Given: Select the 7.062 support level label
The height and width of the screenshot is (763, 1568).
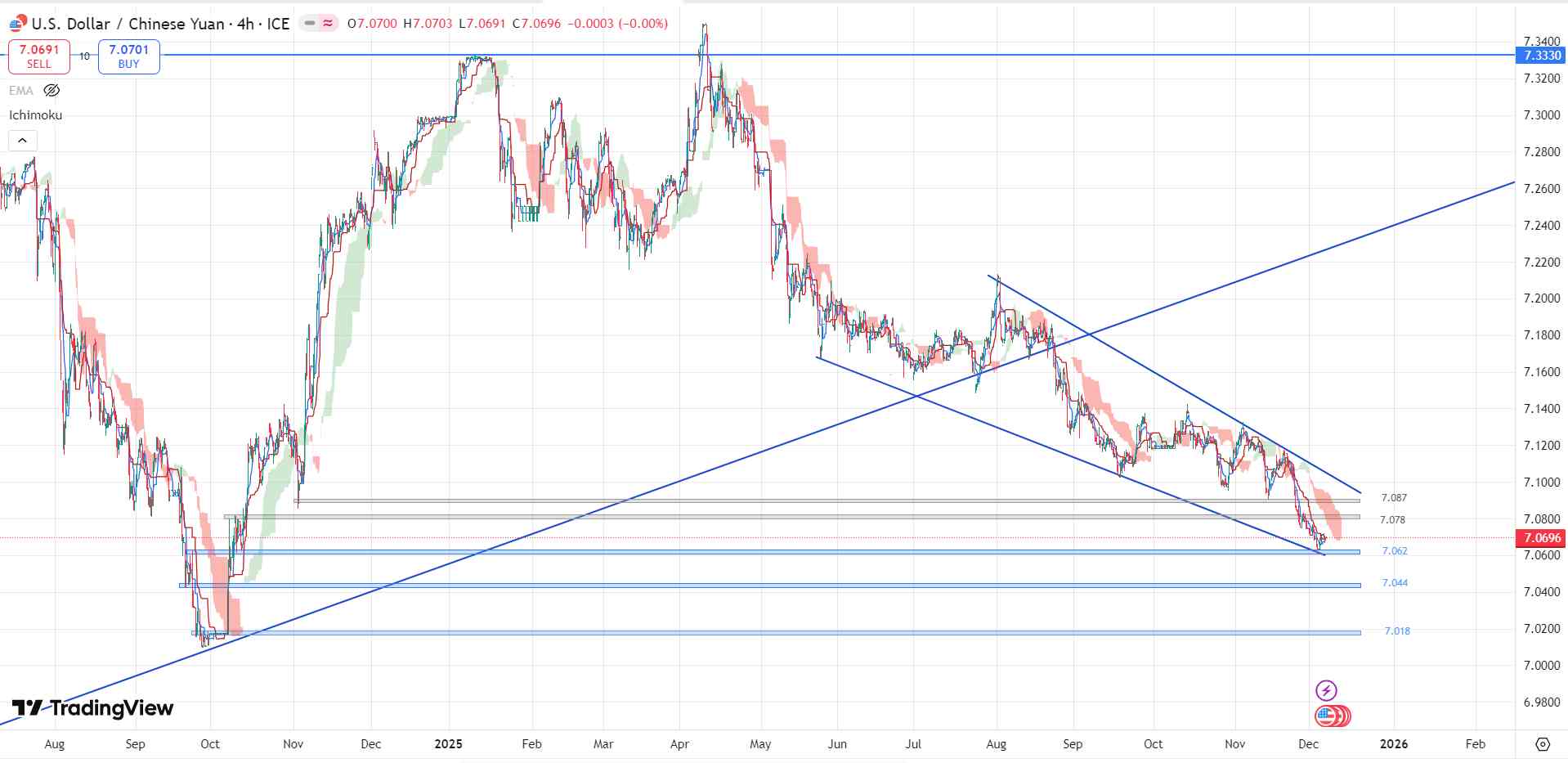Looking at the screenshot, I should (1395, 551).
